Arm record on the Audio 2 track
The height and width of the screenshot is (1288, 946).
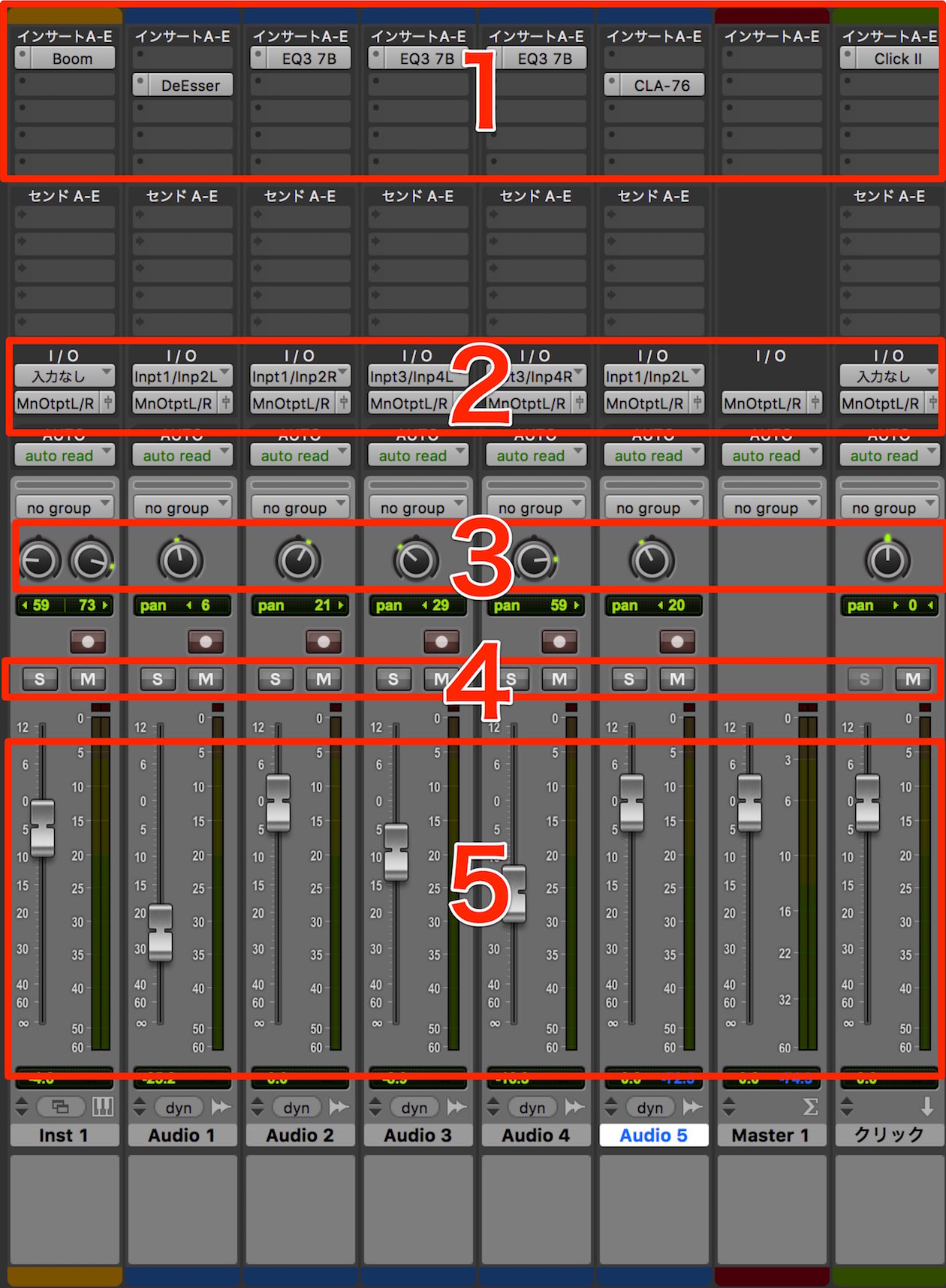pos(324,641)
